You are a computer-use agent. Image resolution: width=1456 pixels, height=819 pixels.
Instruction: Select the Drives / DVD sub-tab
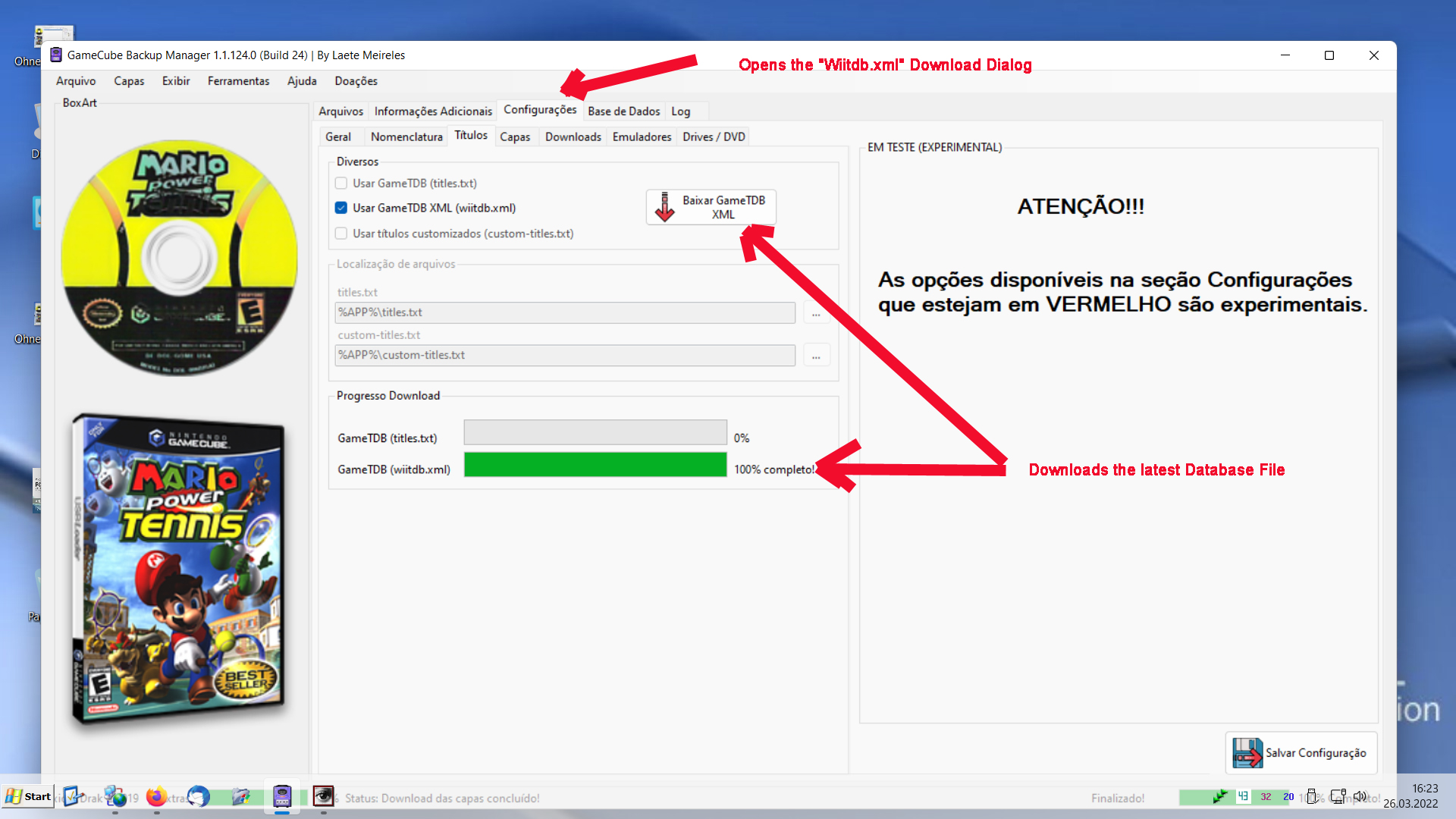(714, 136)
